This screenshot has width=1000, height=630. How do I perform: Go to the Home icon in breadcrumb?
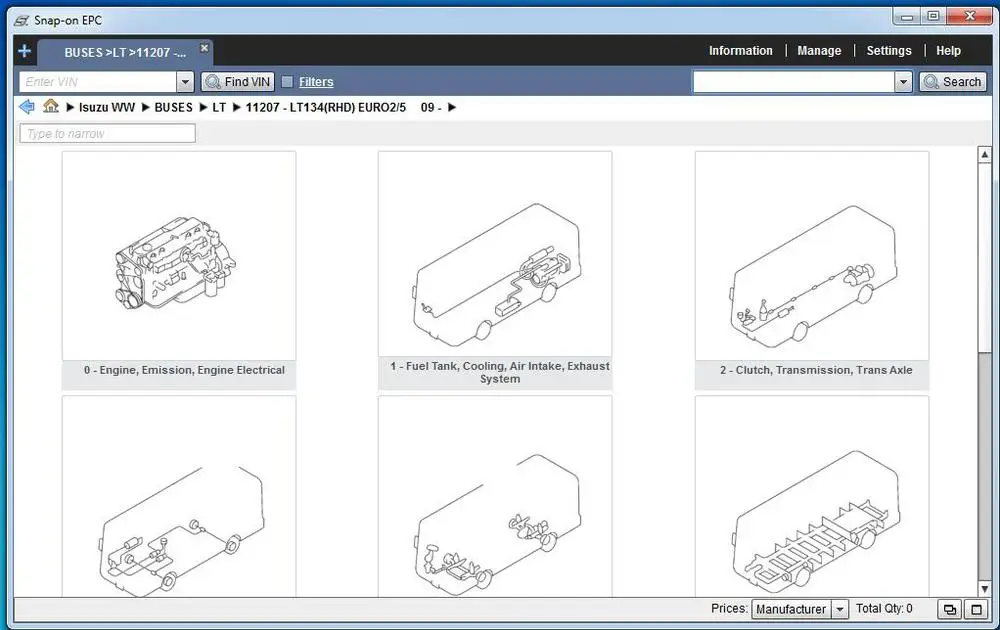51,106
